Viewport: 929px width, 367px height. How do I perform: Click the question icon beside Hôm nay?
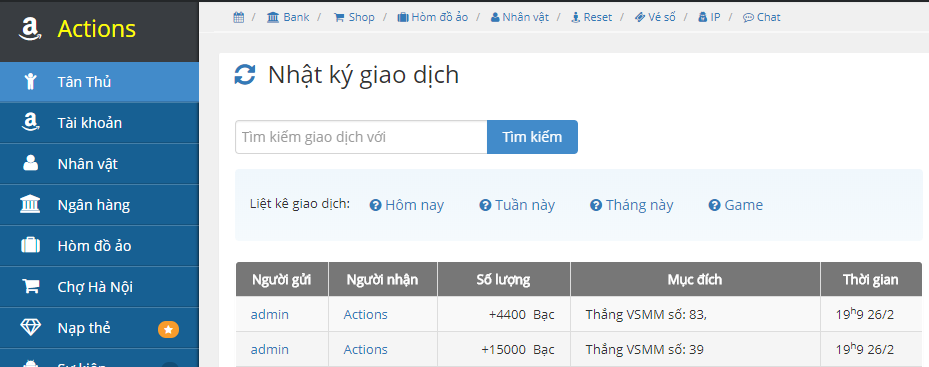pos(375,205)
